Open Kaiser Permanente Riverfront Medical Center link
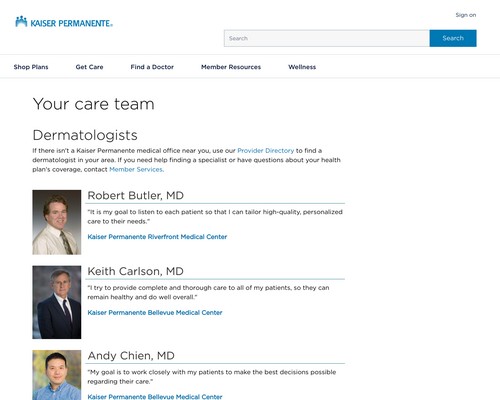This screenshot has height=400, width=500. tap(157, 237)
